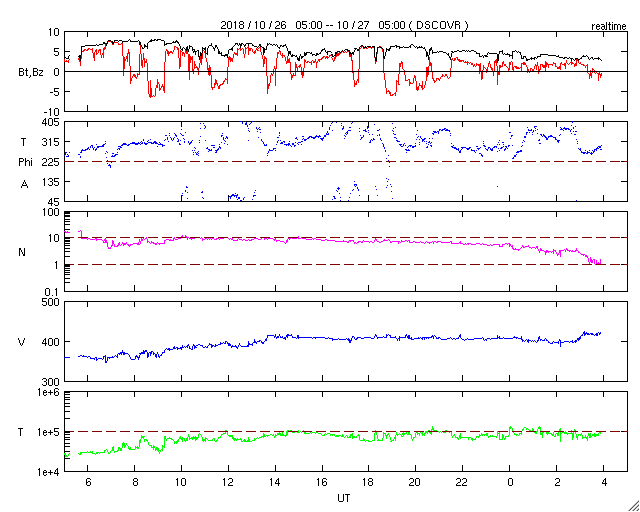Click the '0.1' tick label
640x512 pixels.
(51, 291)
